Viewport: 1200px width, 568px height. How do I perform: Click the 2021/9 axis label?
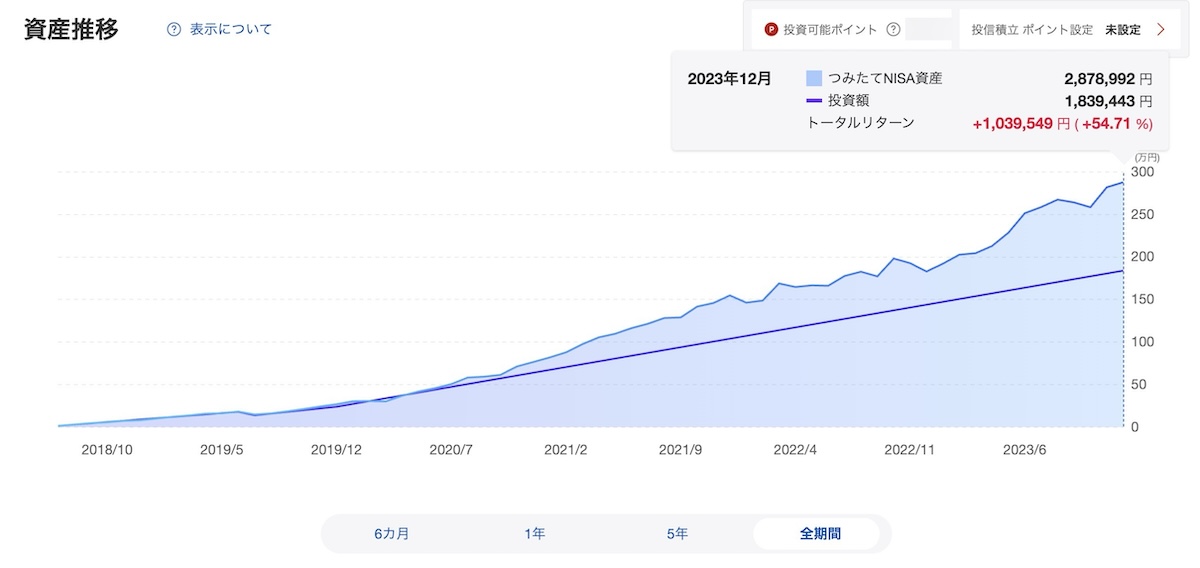pyautogui.click(x=681, y=450)
